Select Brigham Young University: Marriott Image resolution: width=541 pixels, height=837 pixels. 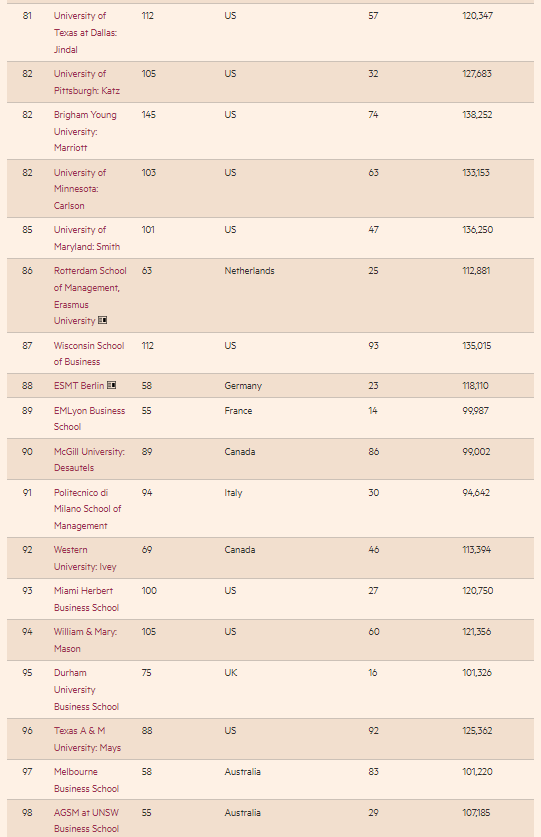pyautogui.click(x=85, y=131)
